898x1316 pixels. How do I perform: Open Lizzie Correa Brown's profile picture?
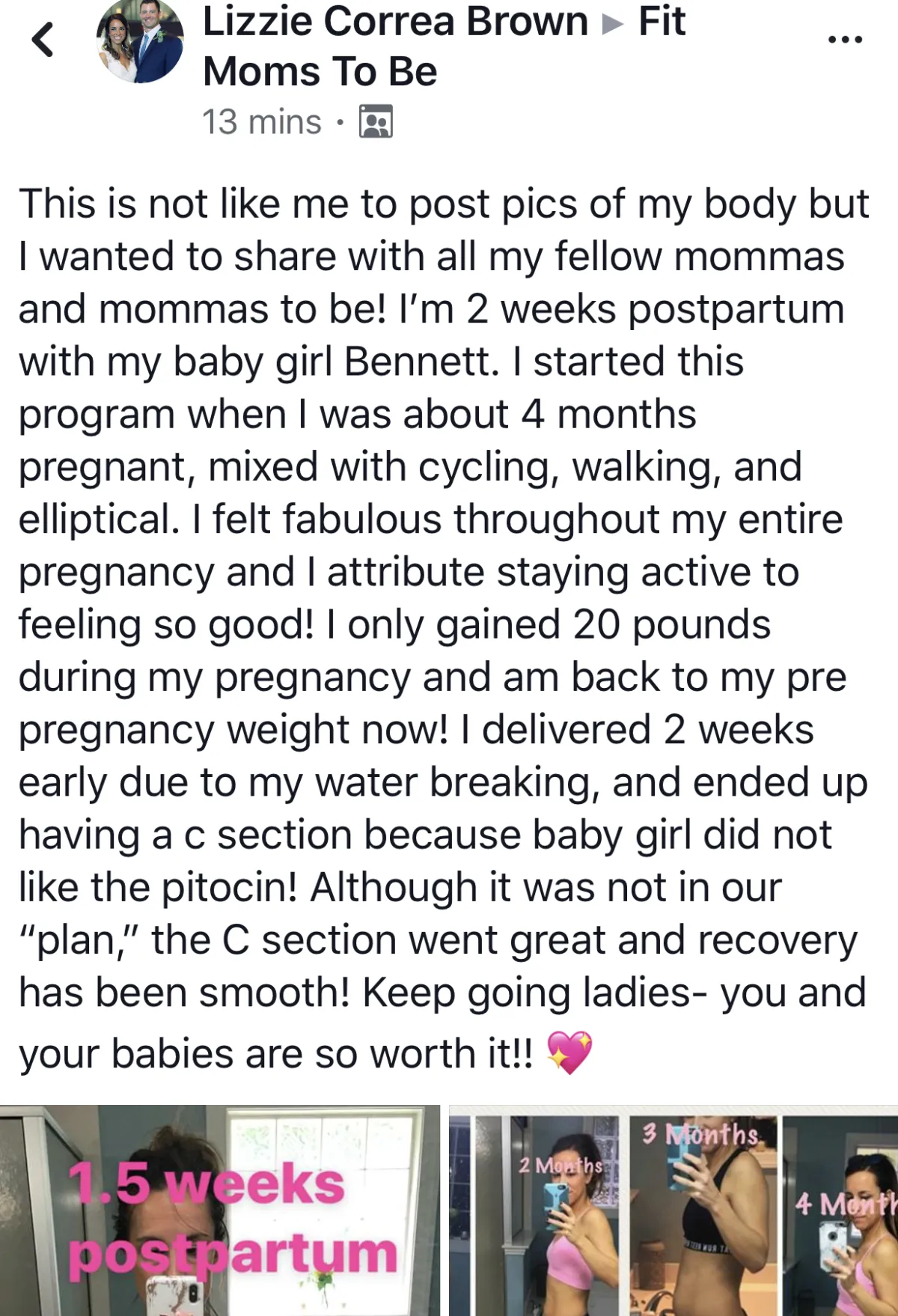(x=140, y=41)
